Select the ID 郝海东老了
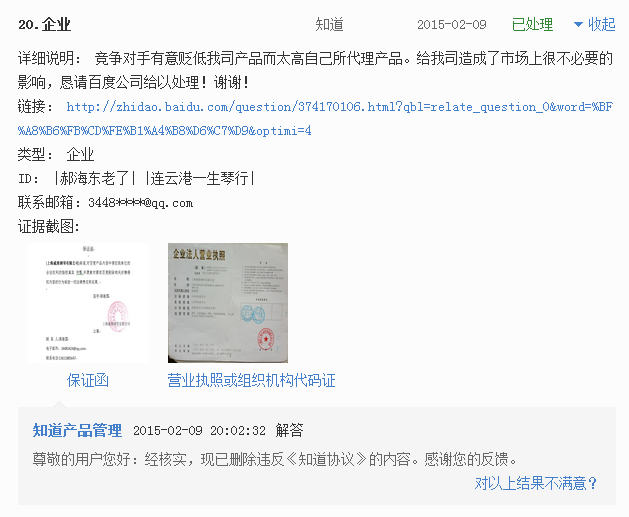629x517 pixels. (x=95, y=178)
